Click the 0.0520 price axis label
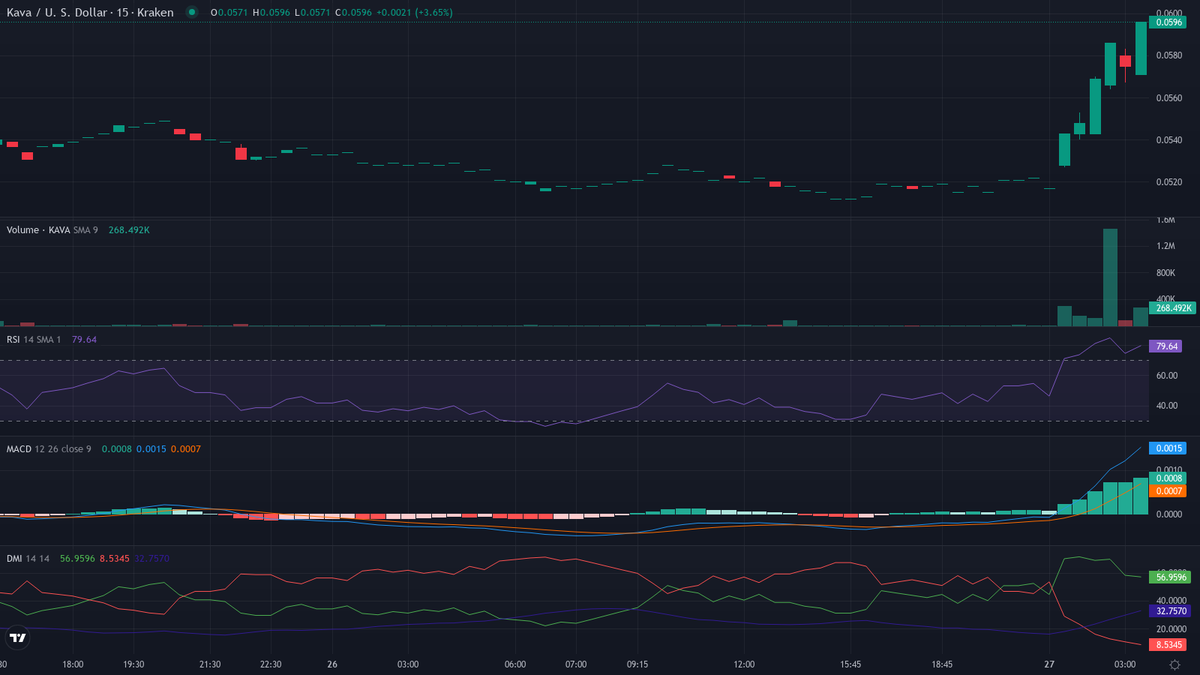The width and height of the screenshot is (1200, 675). click(1169, 182)
